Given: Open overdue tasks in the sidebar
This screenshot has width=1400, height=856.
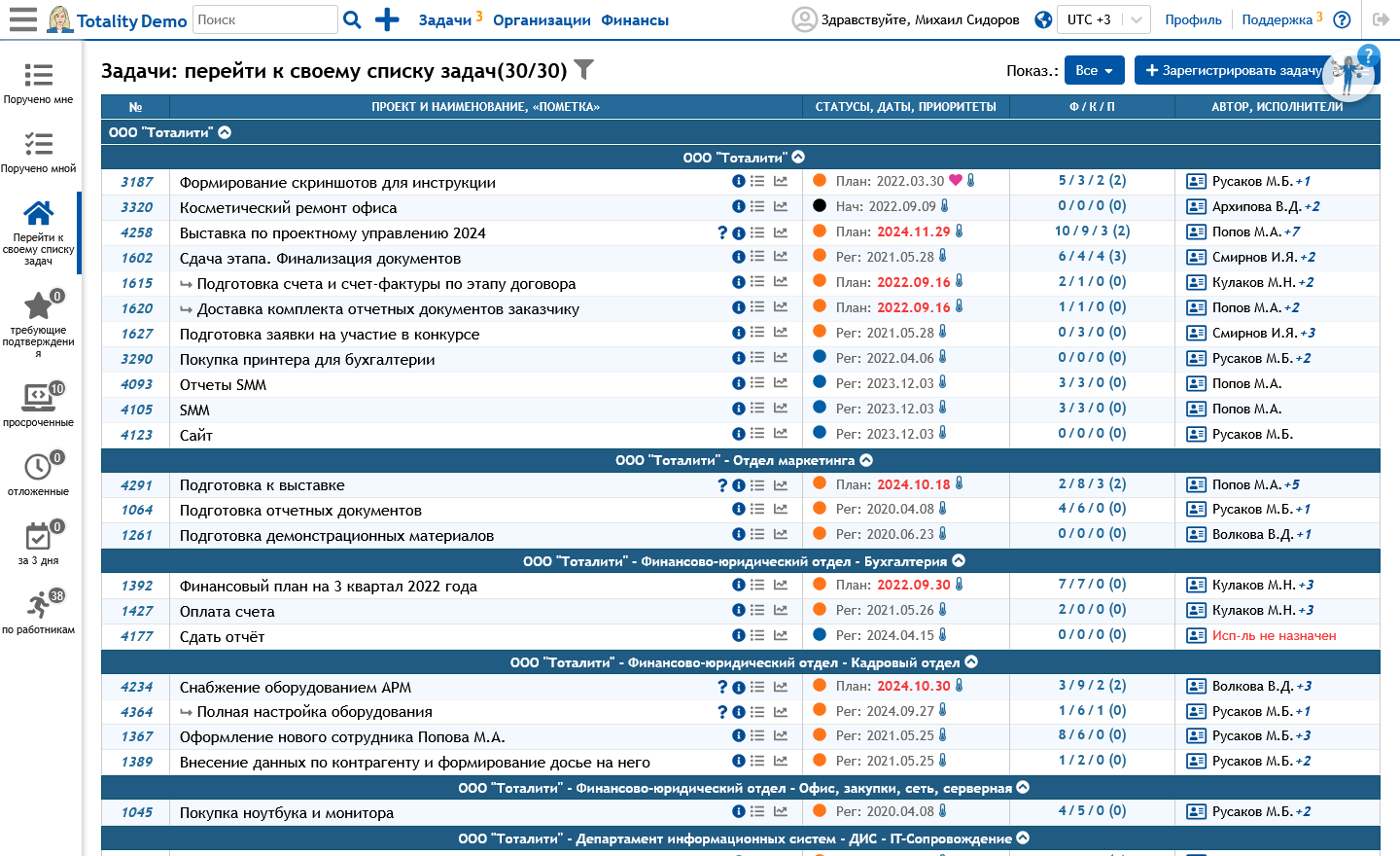Looking at the screenshot, I should 38,404.
